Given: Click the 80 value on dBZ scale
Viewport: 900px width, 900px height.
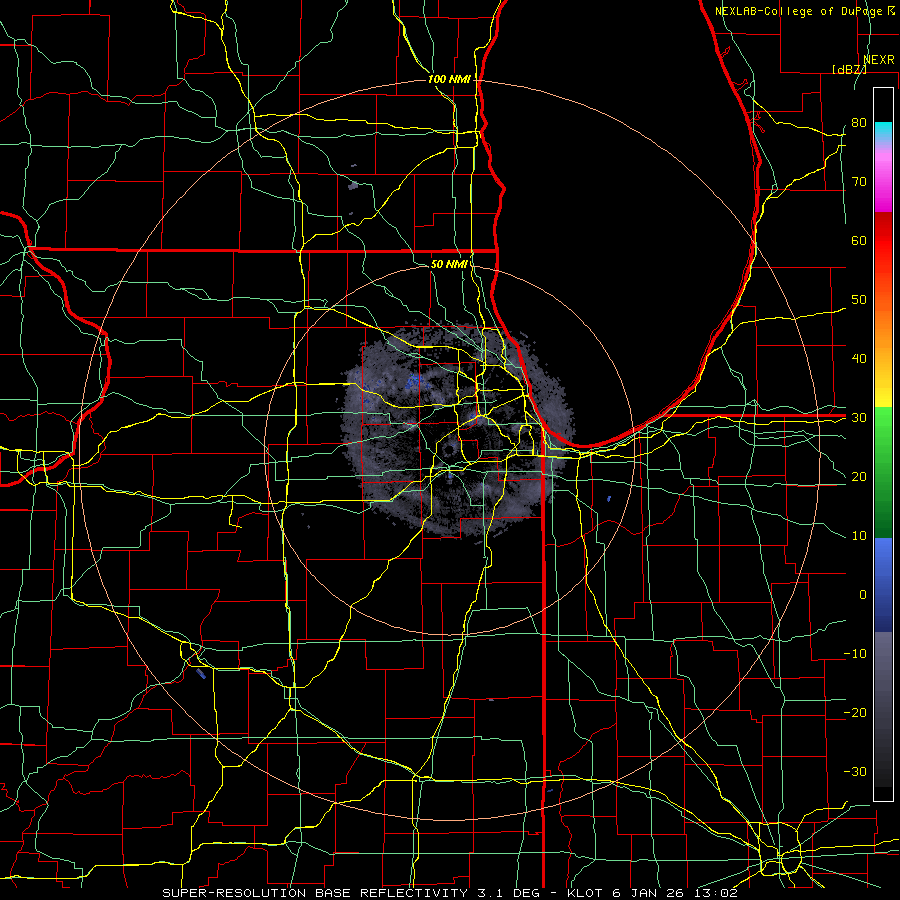Looking at the screenshot, I should click(859, 122).
